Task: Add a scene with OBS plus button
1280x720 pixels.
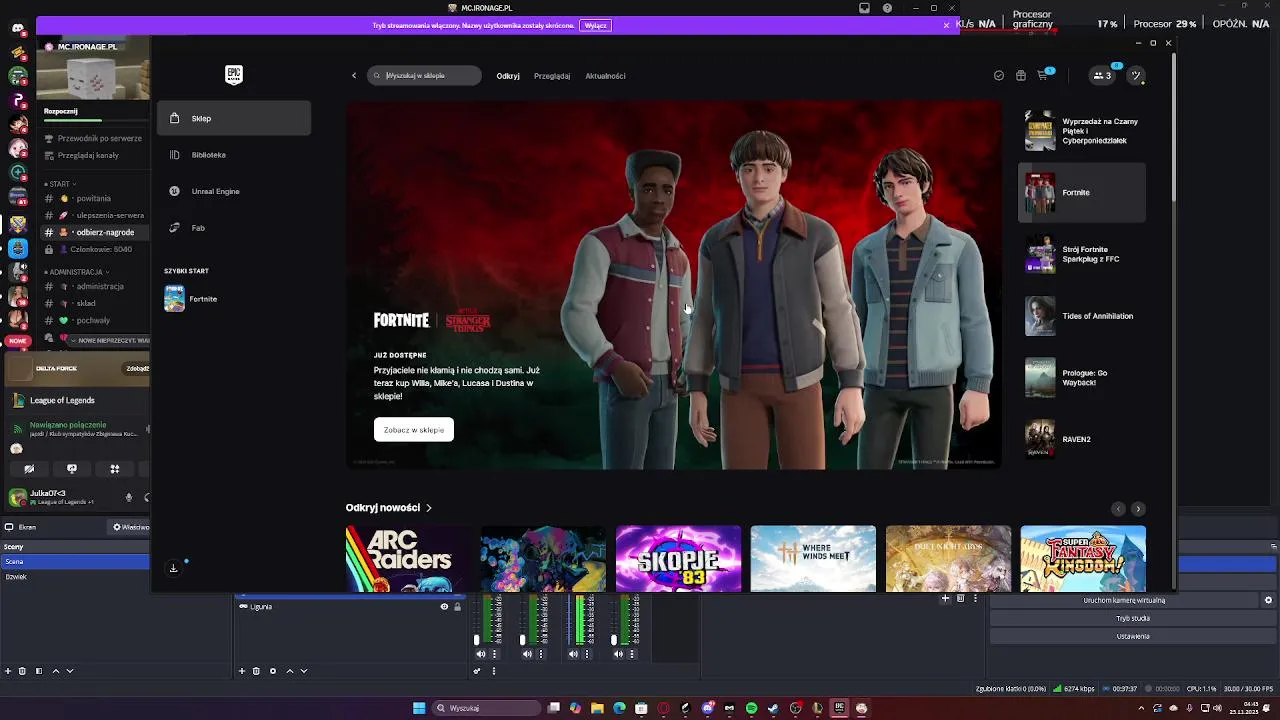Action: (x=8, y=671)
